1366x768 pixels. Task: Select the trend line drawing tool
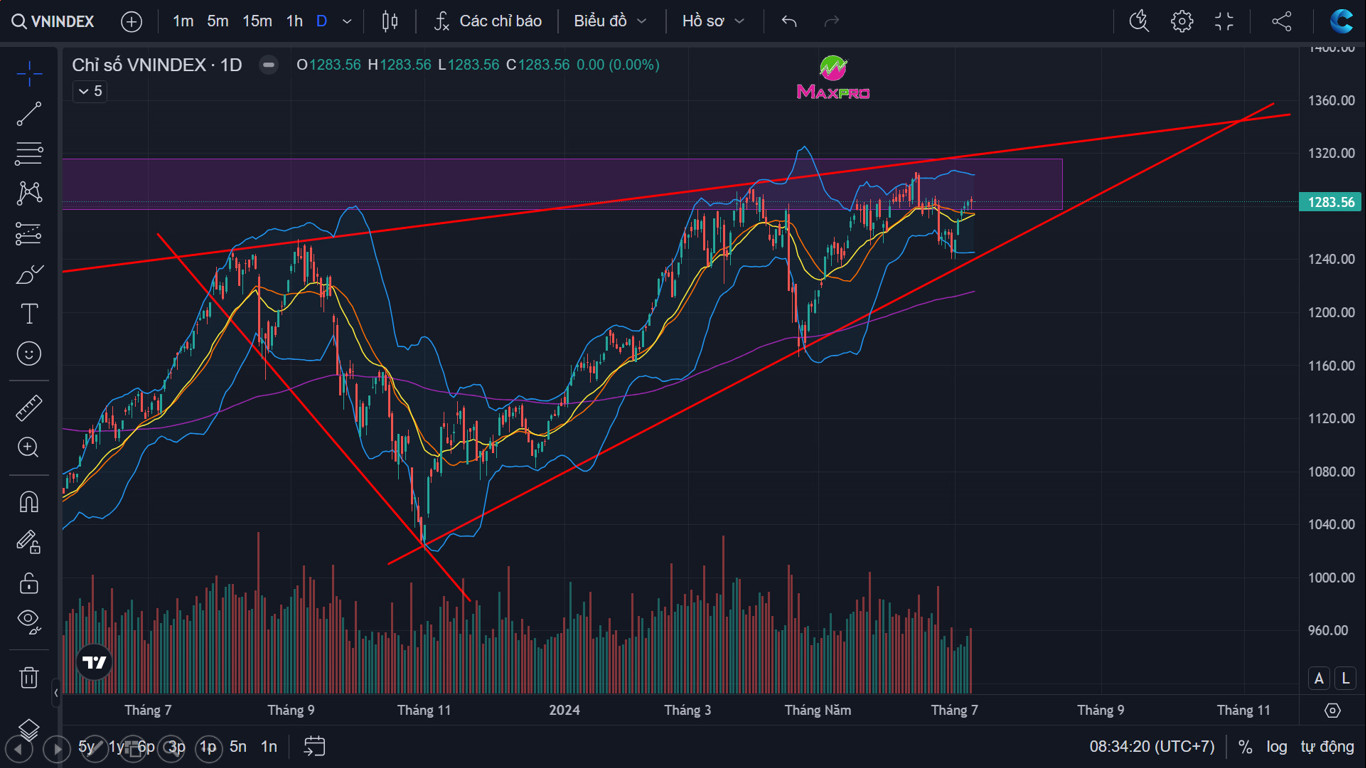[x=29, y=114]
